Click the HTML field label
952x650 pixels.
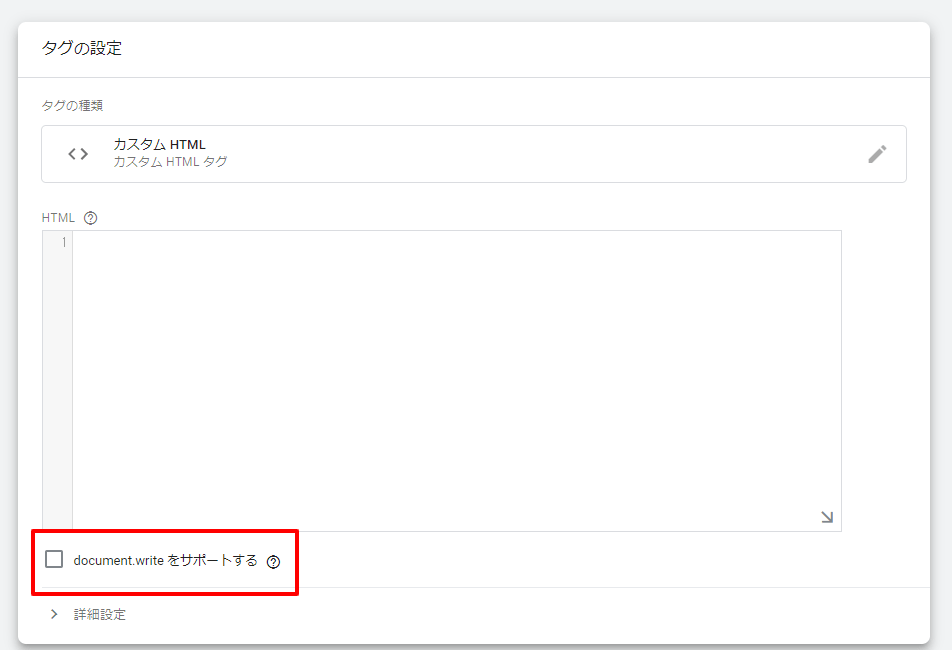[x=58, y=218]
